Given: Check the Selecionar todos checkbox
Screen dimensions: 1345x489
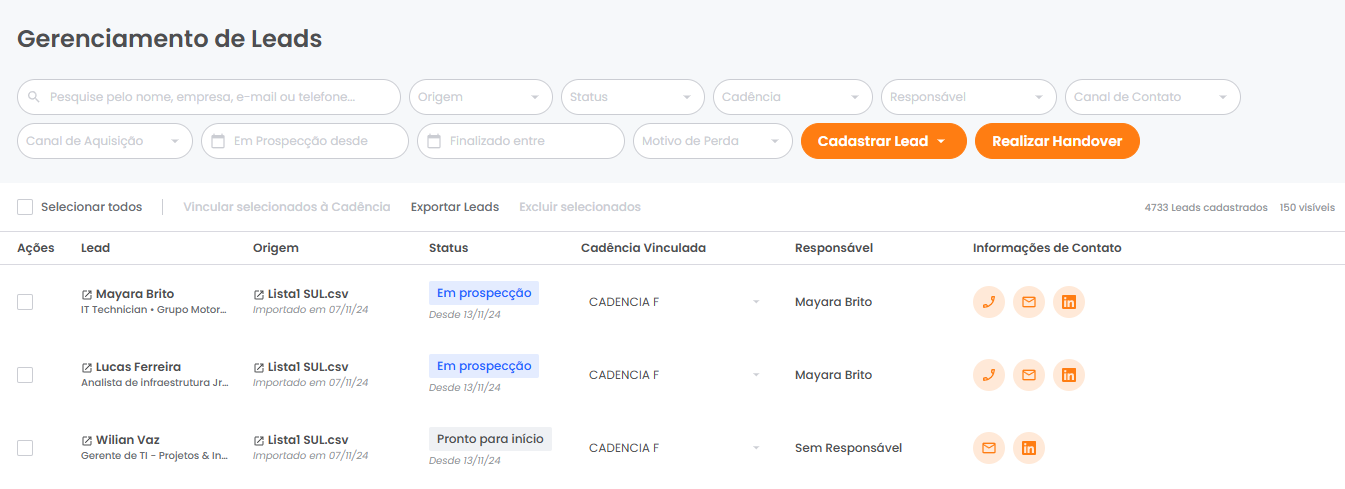Looking at the screenshot, I should click(25, 207).
